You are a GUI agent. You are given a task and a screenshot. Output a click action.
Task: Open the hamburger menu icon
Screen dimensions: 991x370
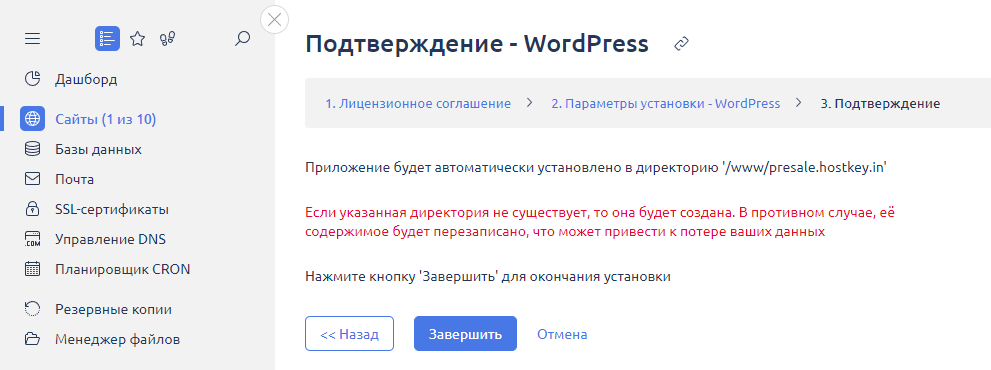[32, 39]
